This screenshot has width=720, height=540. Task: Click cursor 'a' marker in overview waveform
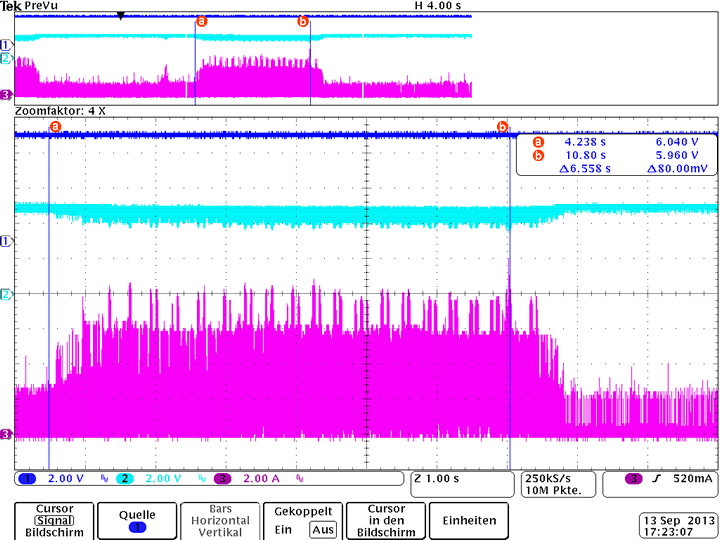(201, 21)
